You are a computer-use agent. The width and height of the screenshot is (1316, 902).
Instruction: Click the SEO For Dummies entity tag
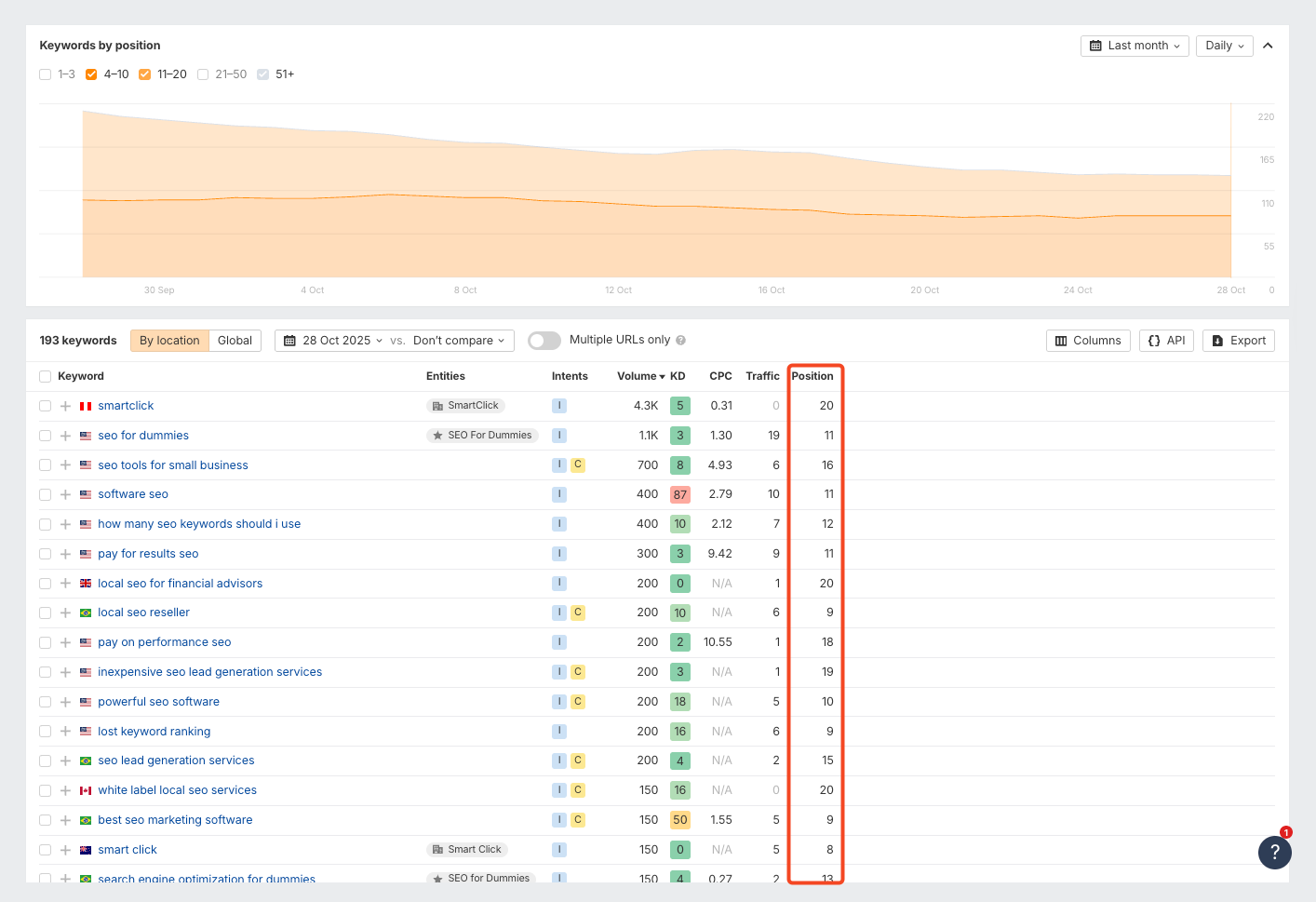coord(482,436)
